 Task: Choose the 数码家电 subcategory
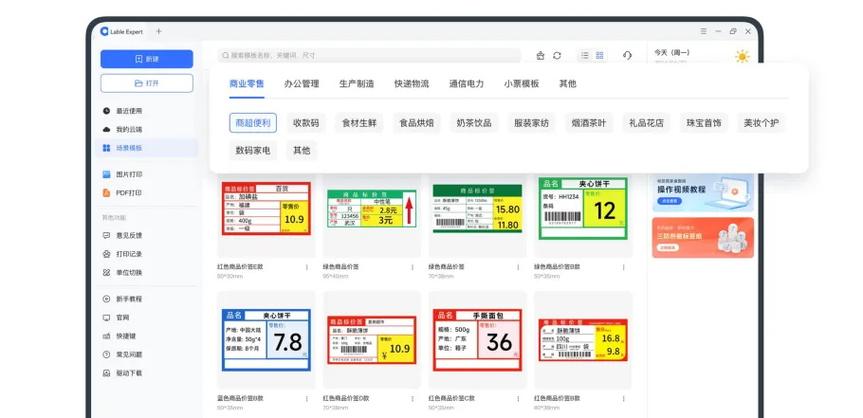pyautogui.click(x=253, y=150)
